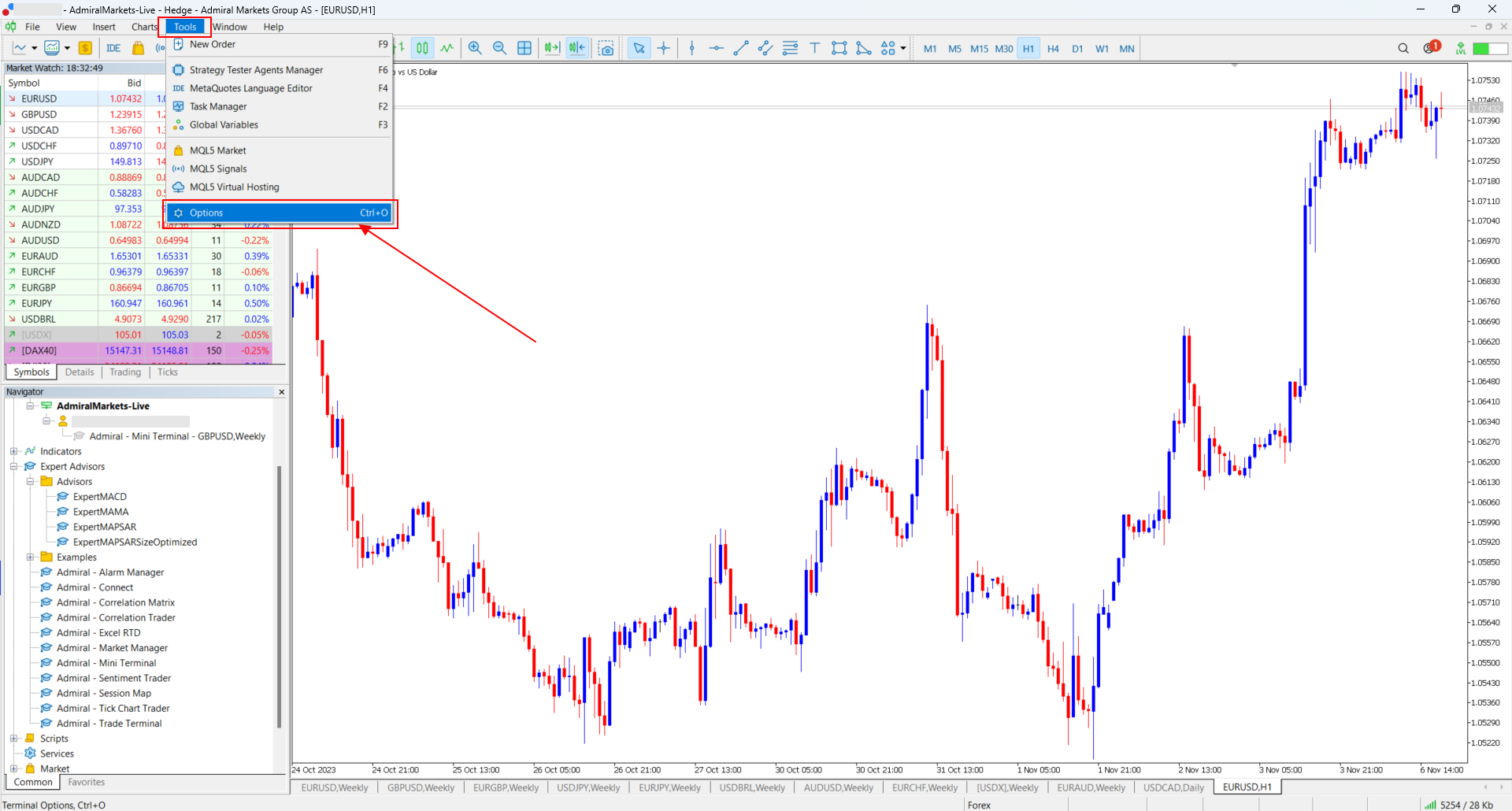The image size is (1512, 811).
Task: Select the rectangle shapes tool
Action: point(839,48)
